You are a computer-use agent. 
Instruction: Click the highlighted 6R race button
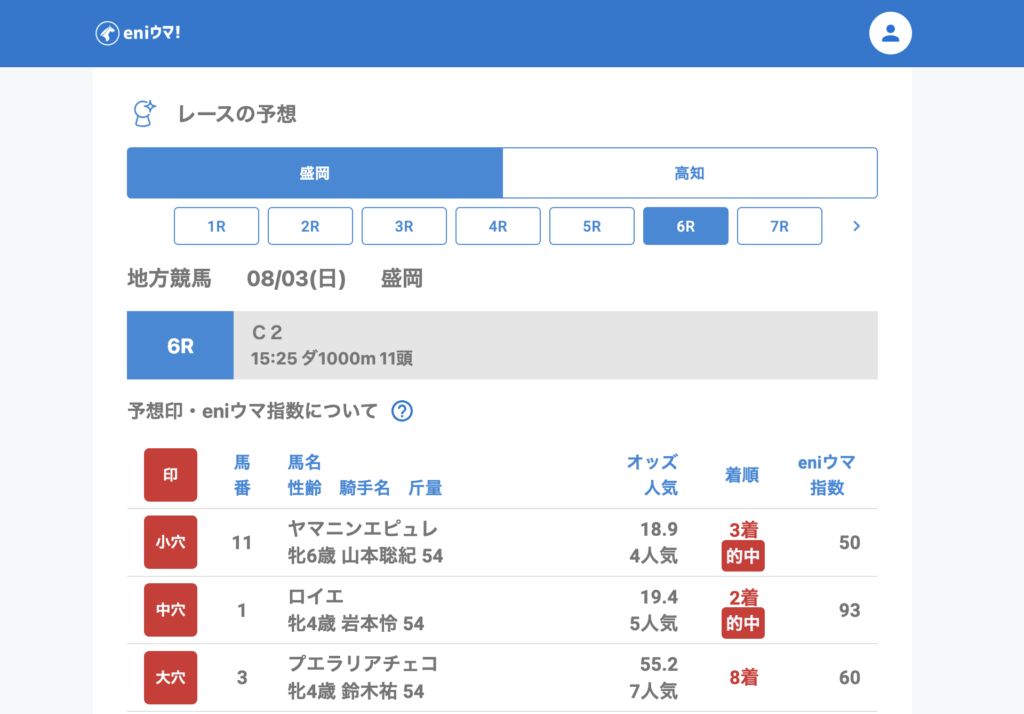[685, 226]
